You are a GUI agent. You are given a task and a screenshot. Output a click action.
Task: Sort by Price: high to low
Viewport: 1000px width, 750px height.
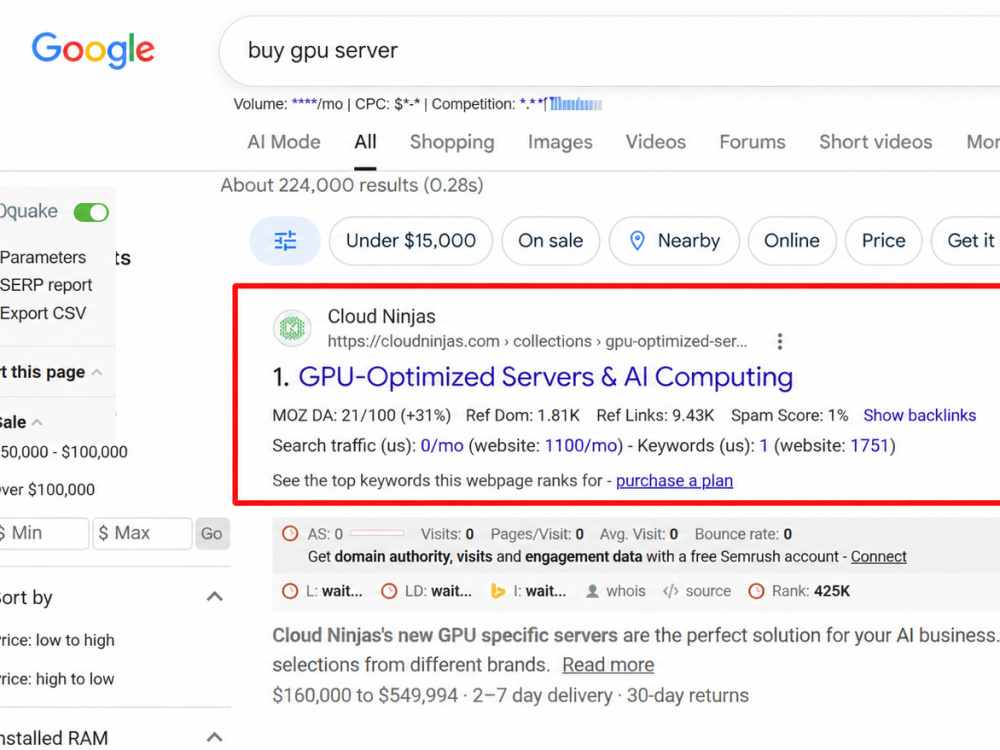click(x=57, y=679)
